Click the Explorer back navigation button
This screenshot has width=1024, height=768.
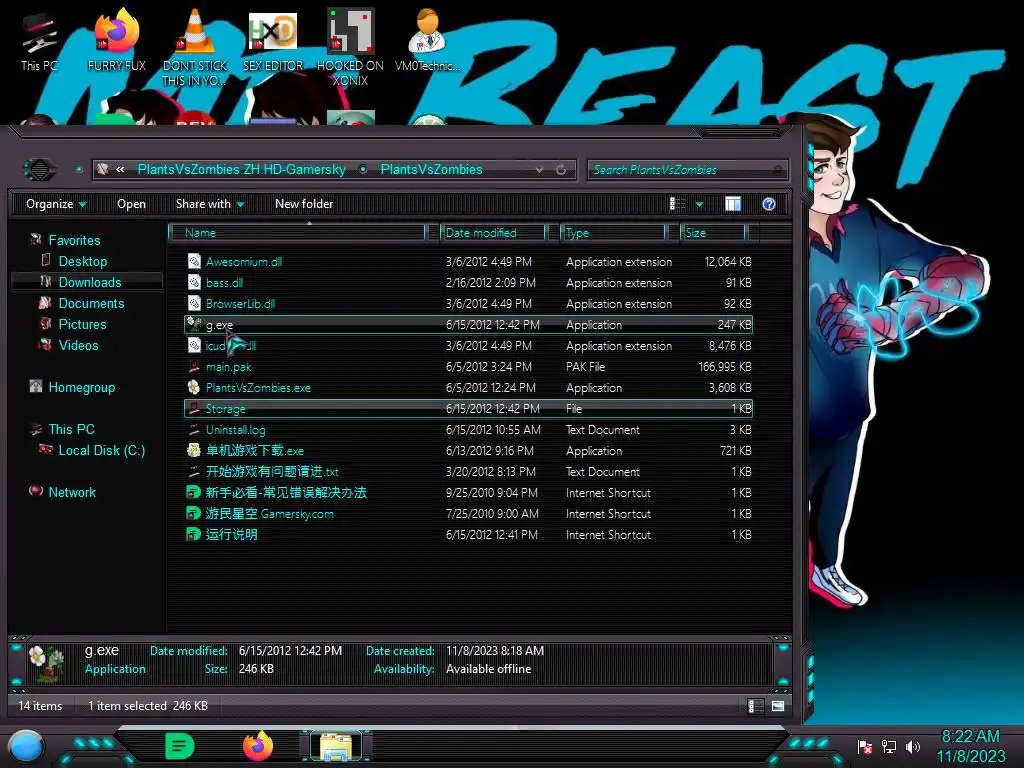[x=40, y=170]
